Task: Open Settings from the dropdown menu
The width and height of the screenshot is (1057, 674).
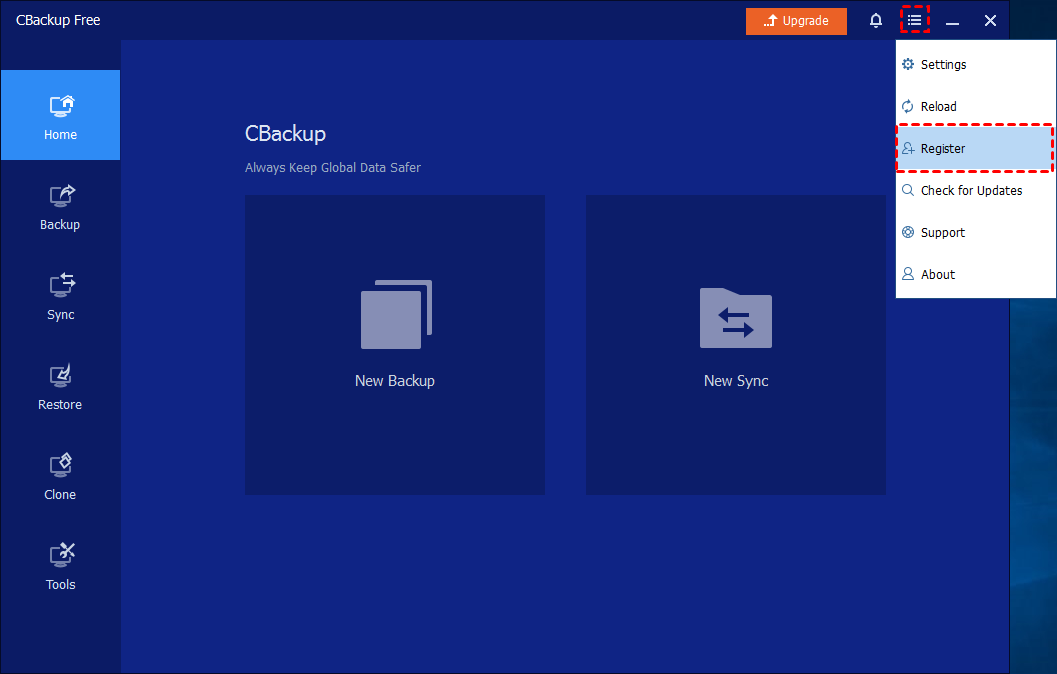Action: tap(943, 65)
